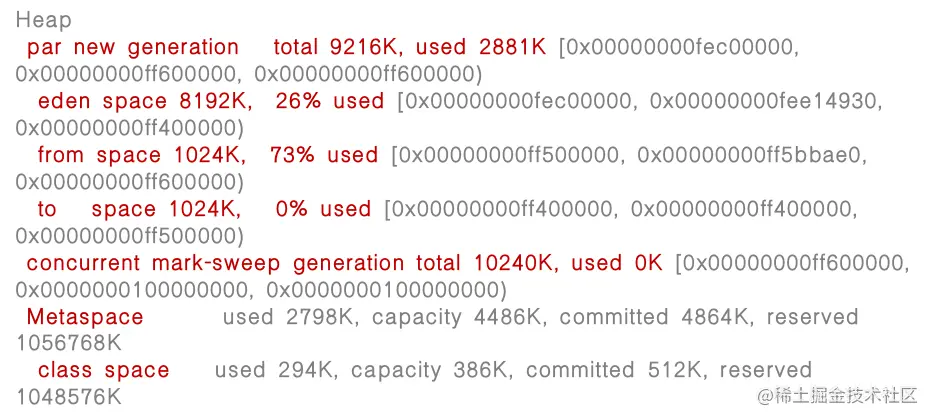The width and height of the screenshot is (932, 420).
Task: Click the "Heap" heading text
Action: [43, 20]
